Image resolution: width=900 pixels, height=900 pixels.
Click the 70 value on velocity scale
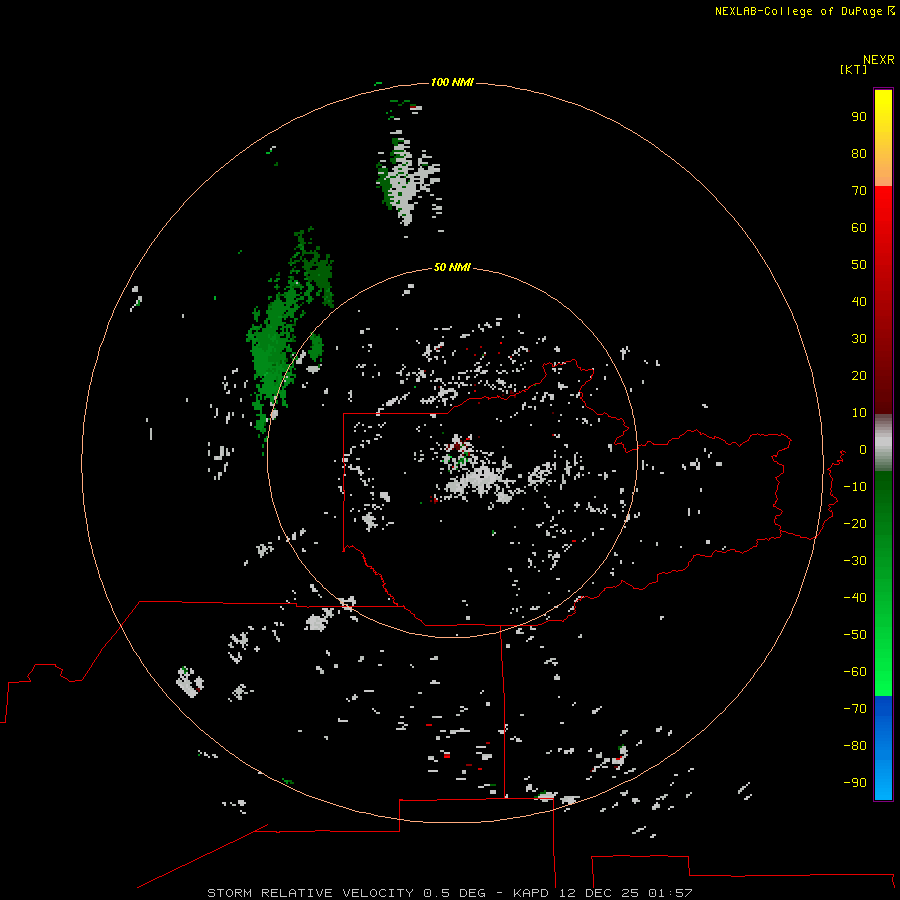859,191
